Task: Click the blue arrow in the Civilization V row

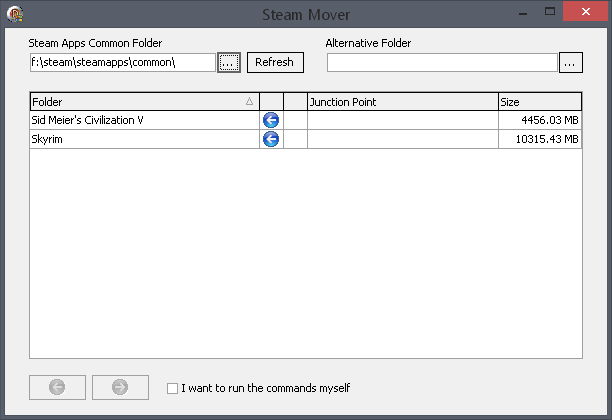Action: [x=271, y=120]
